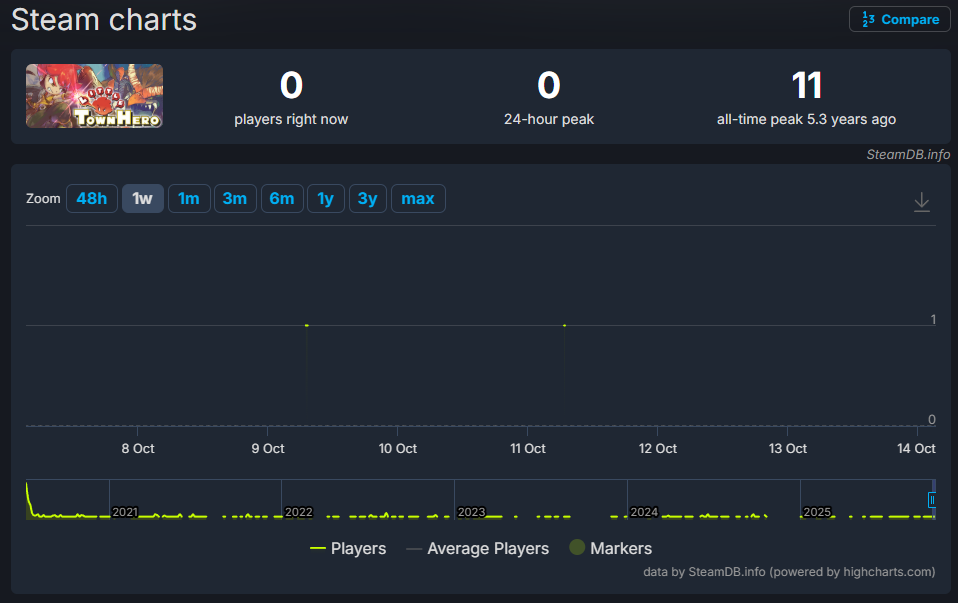Viewport: 958px width, 603px height.
Task: Click the 9 Oct player data point
Action: [x=307, y=326]
